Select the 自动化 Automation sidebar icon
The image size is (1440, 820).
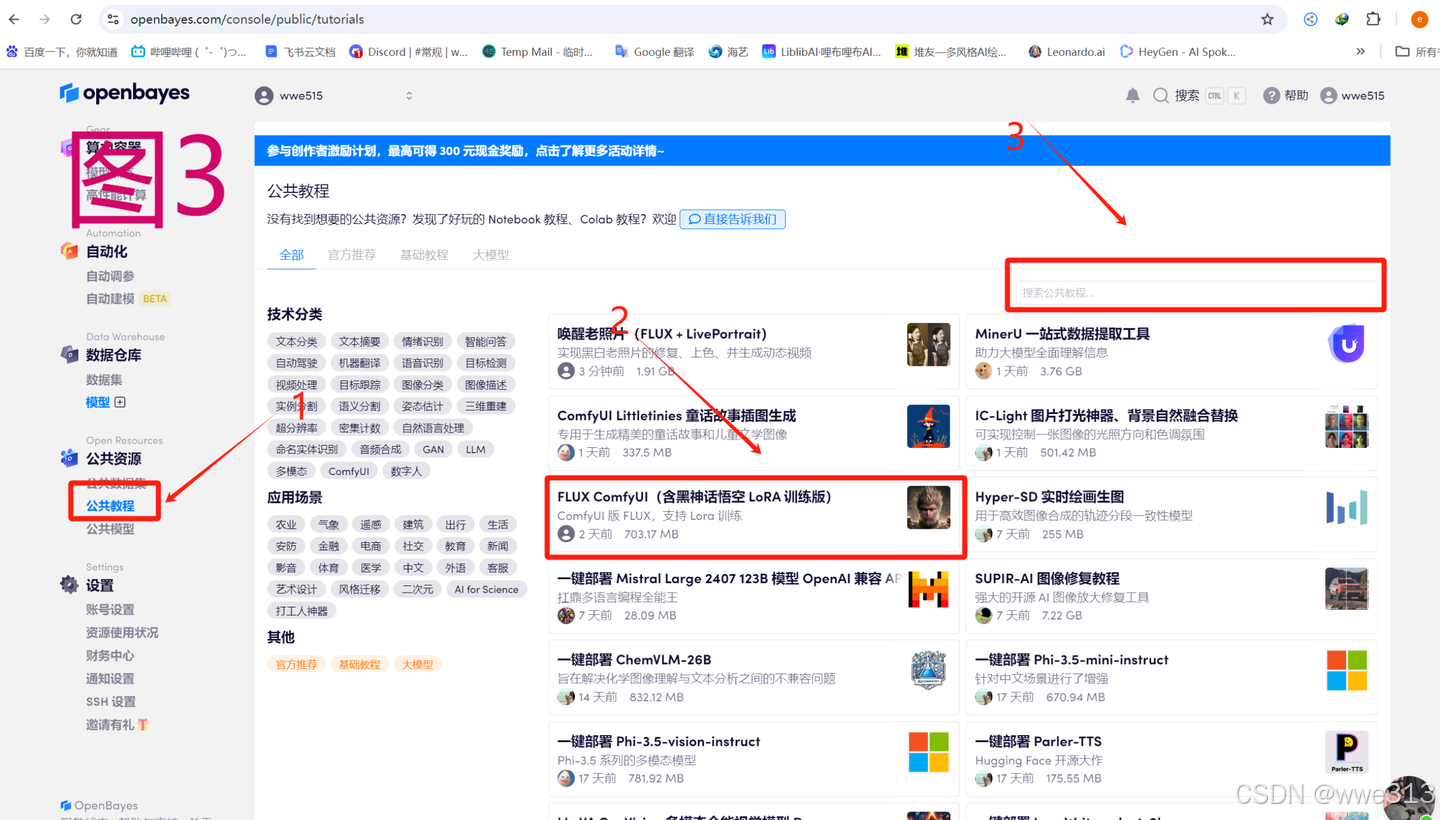tap(69, 251)
